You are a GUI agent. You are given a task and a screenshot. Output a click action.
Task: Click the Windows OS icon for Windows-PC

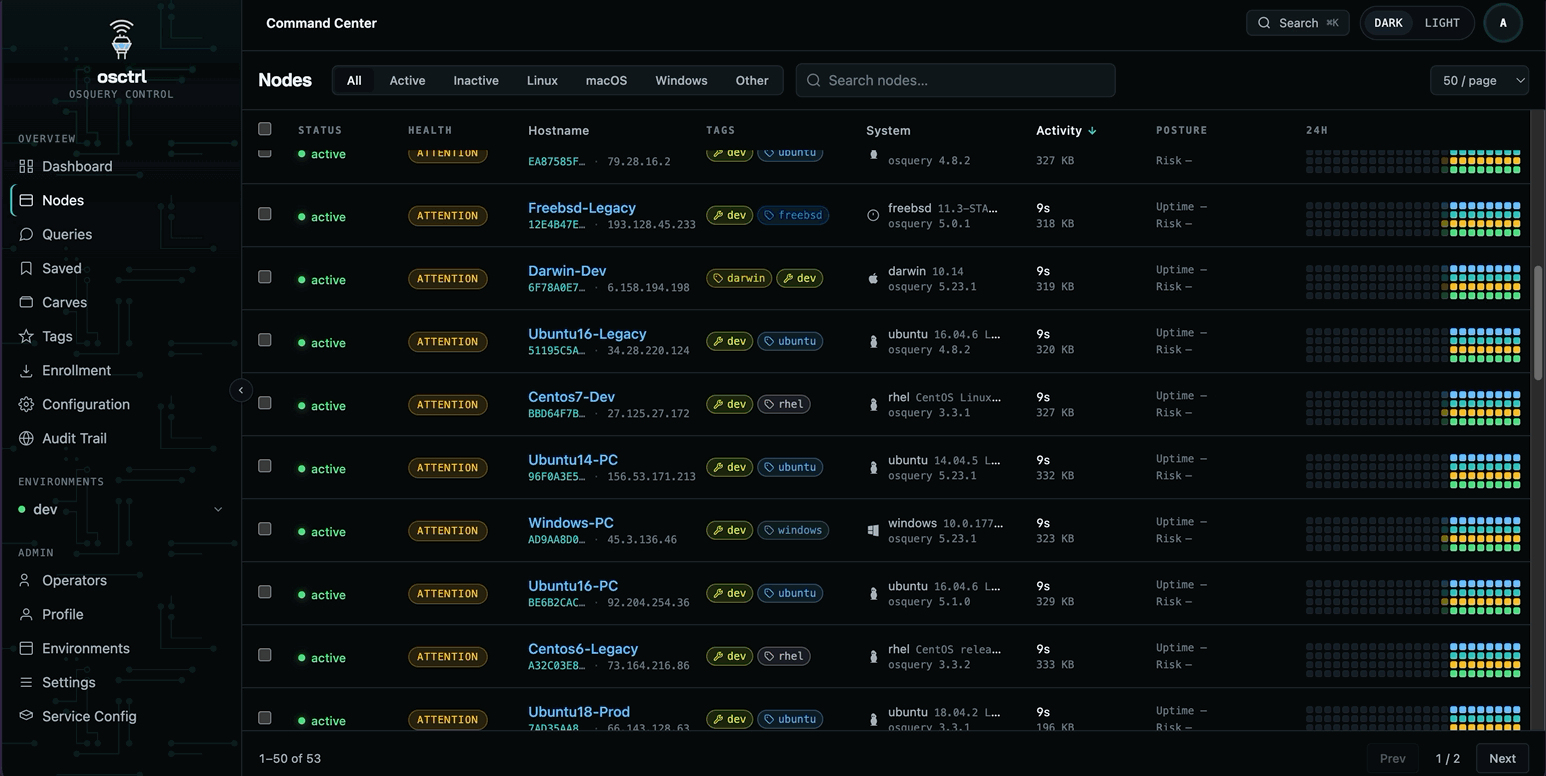(873, 530)
